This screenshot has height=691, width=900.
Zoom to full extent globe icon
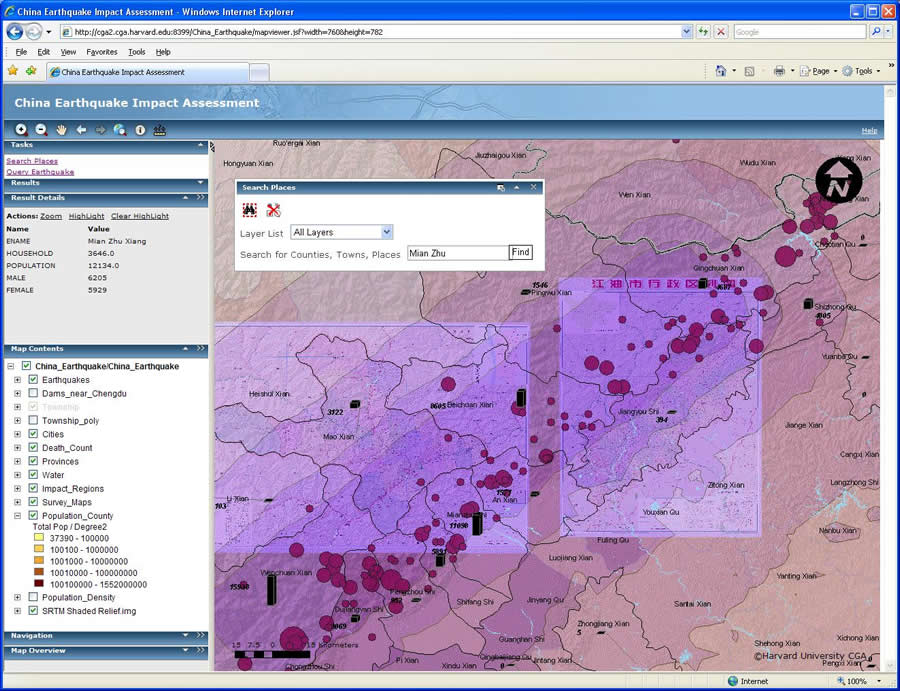(120, 130)
